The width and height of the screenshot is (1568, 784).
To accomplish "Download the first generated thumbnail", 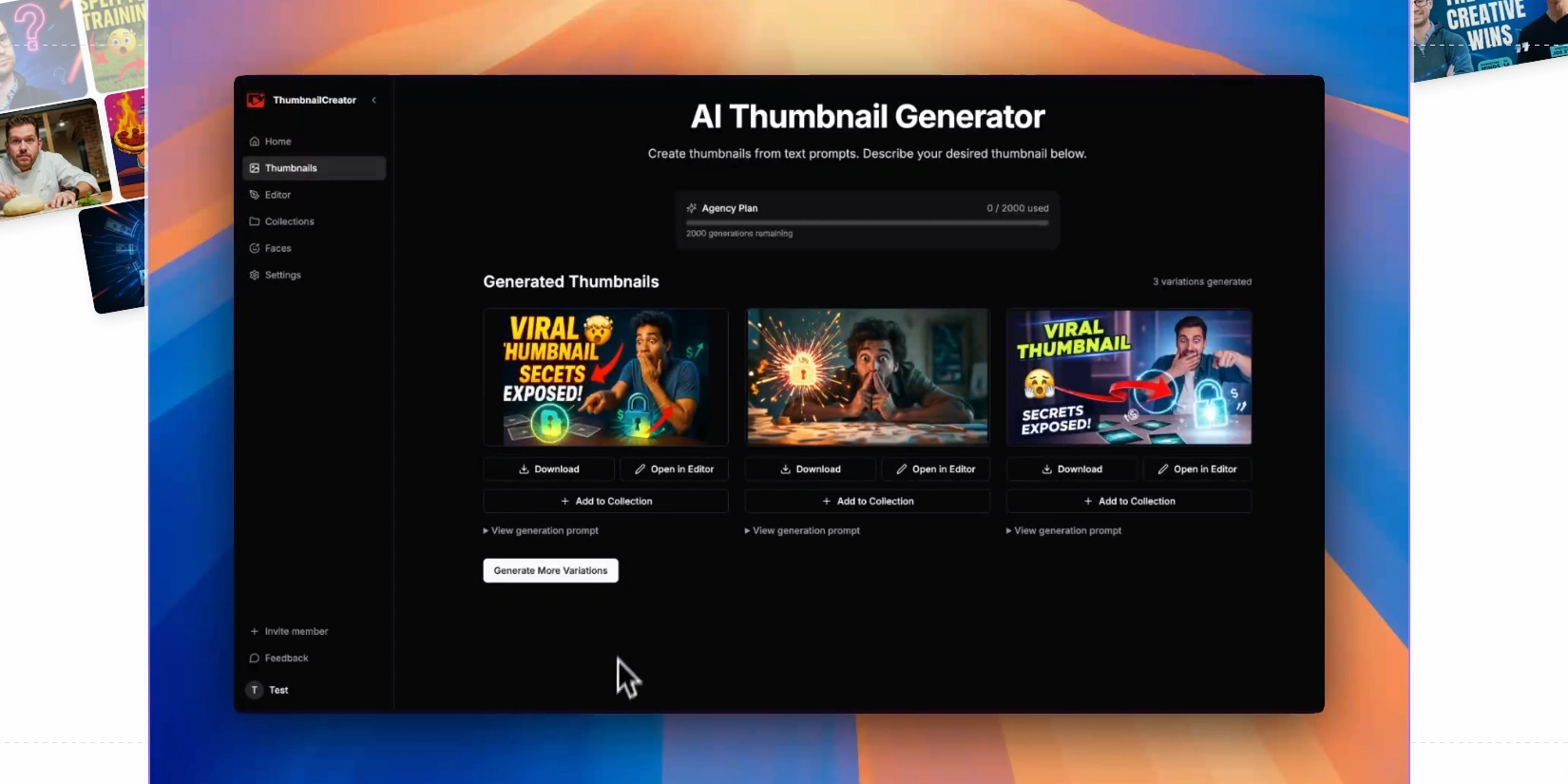I will [548, 469].
